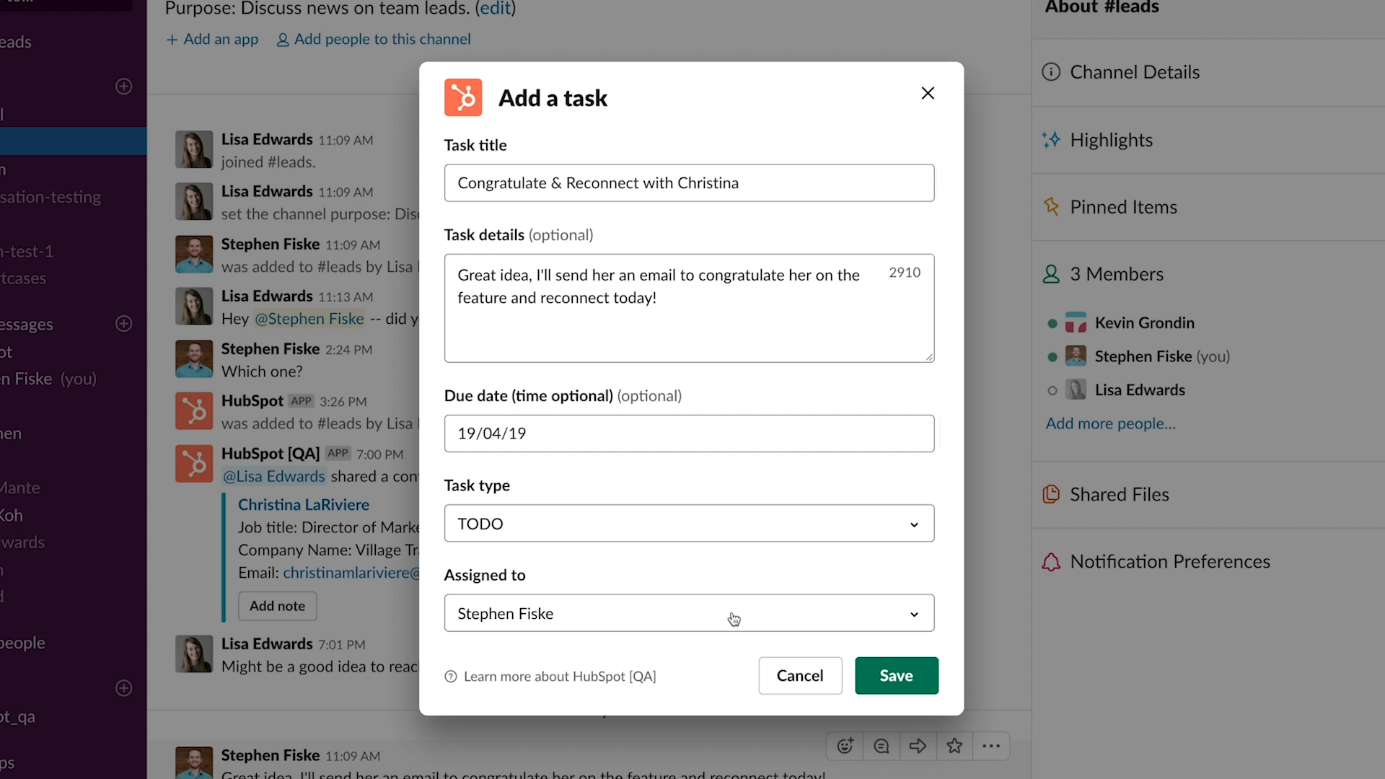Click Stephen Fiske avatar at 2:24 PM
This screenshot has height=779, width=1385.
(194, 359)
